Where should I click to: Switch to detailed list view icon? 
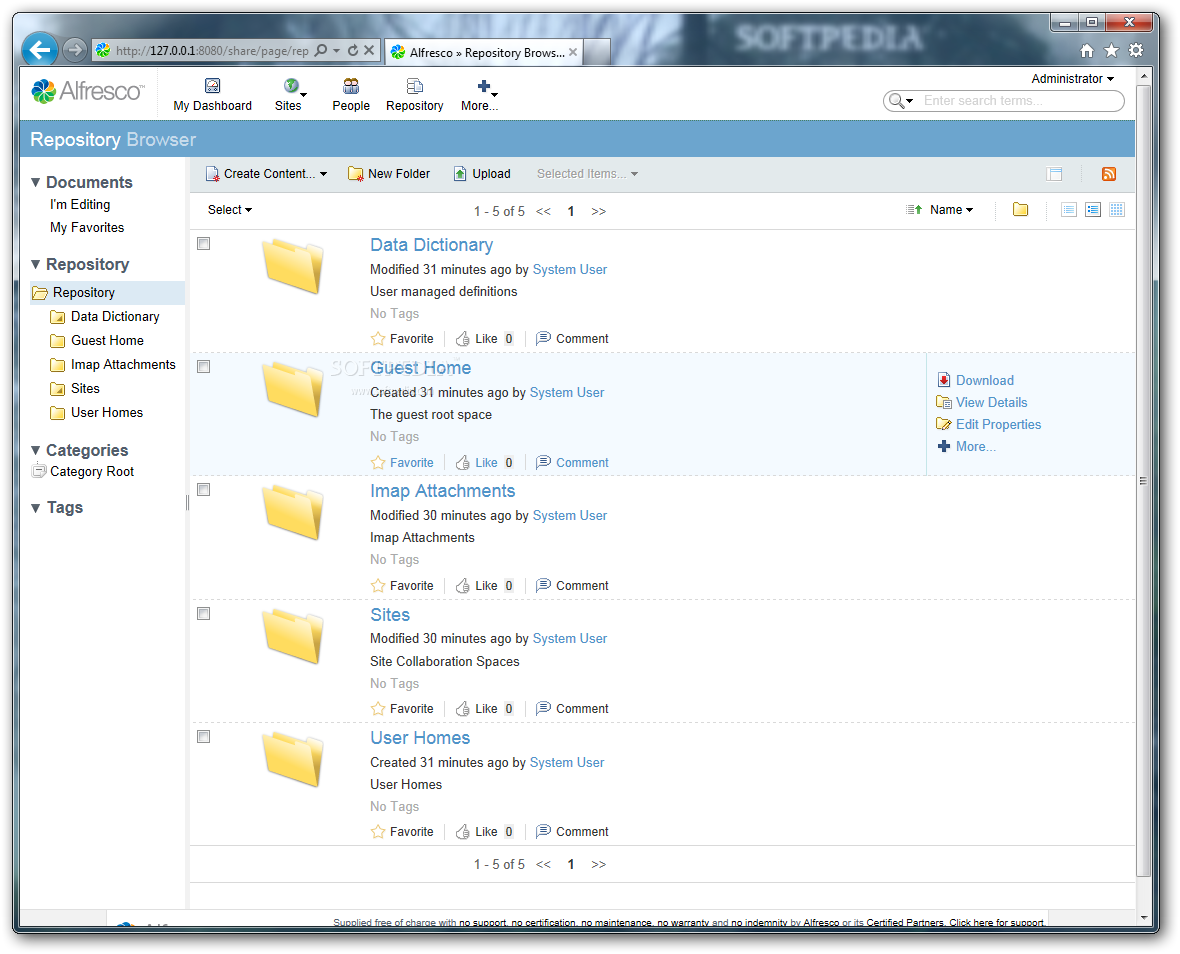1093,210
